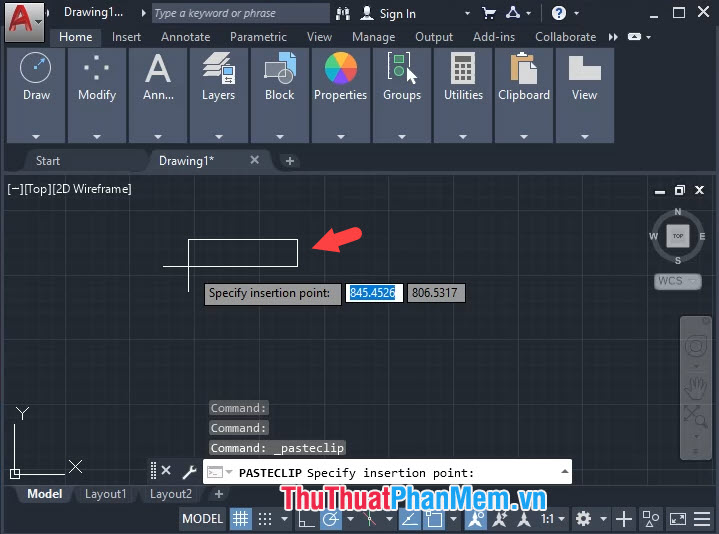
Task: Switch to the Annotate ribbon tab
Action: click(185, 37)
